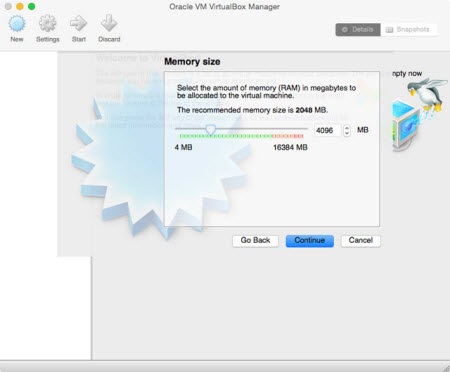
Task: Click the Discard toolbar icon
Action: click(x=109, y=23)
